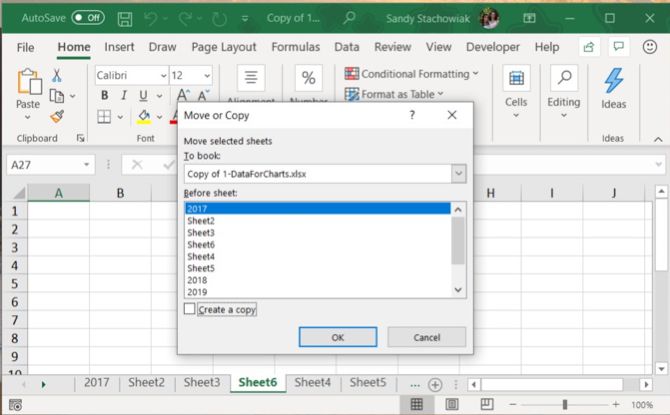Select Sheet2 in Before sheet list

click(x=317, y=221)
